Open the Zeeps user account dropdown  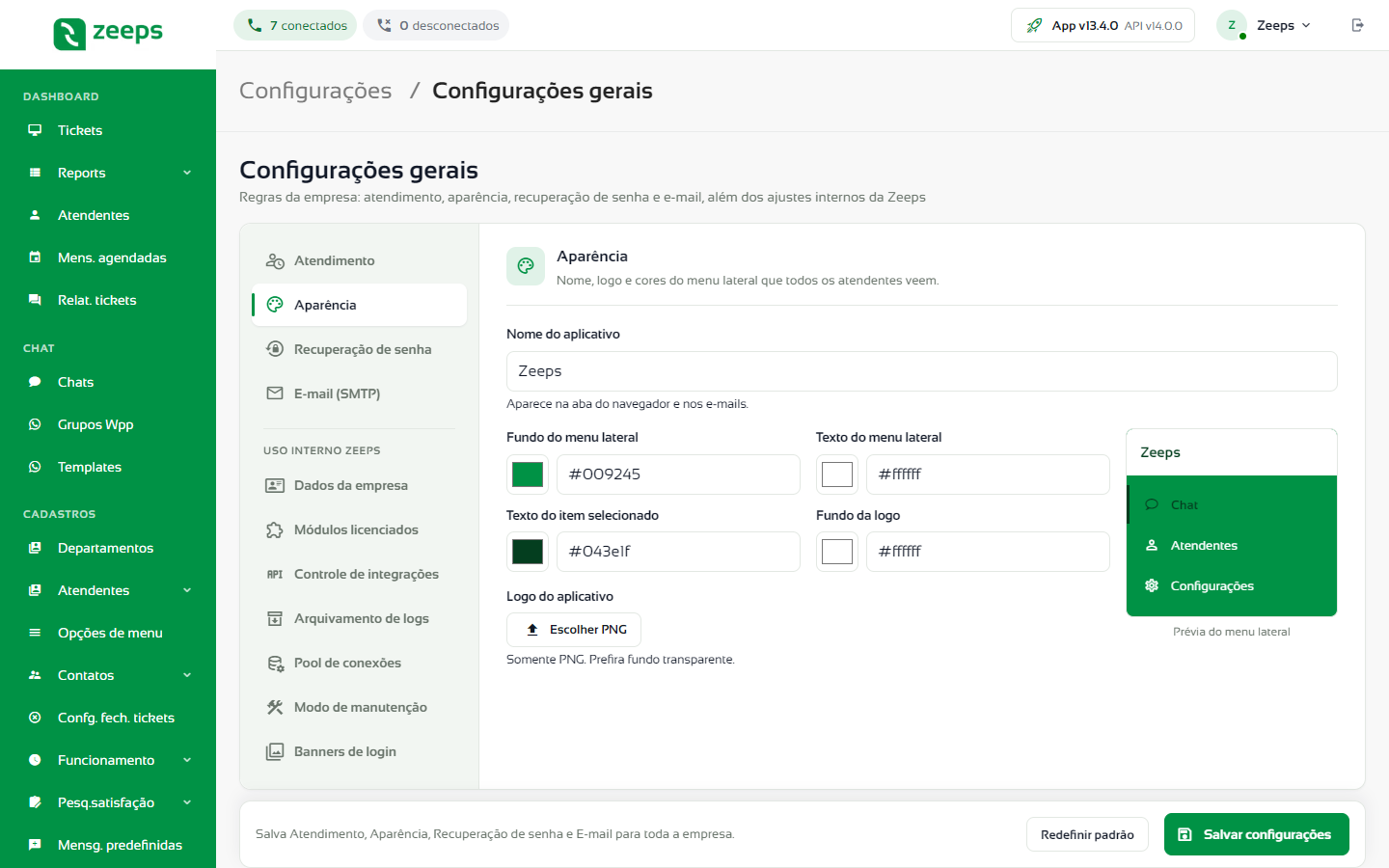tap(1265, 25)
